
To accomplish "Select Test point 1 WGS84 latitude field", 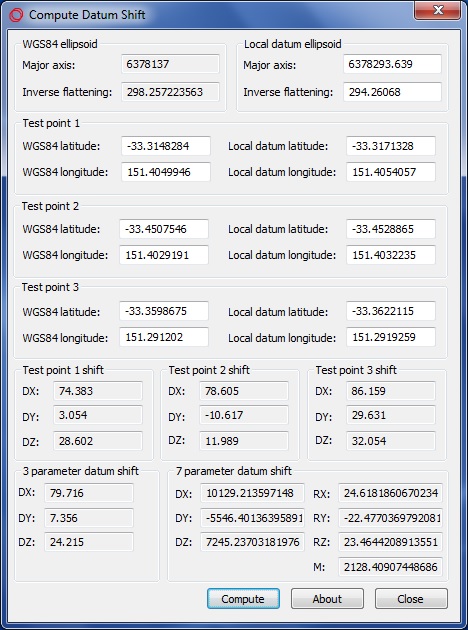I will 166,146.
